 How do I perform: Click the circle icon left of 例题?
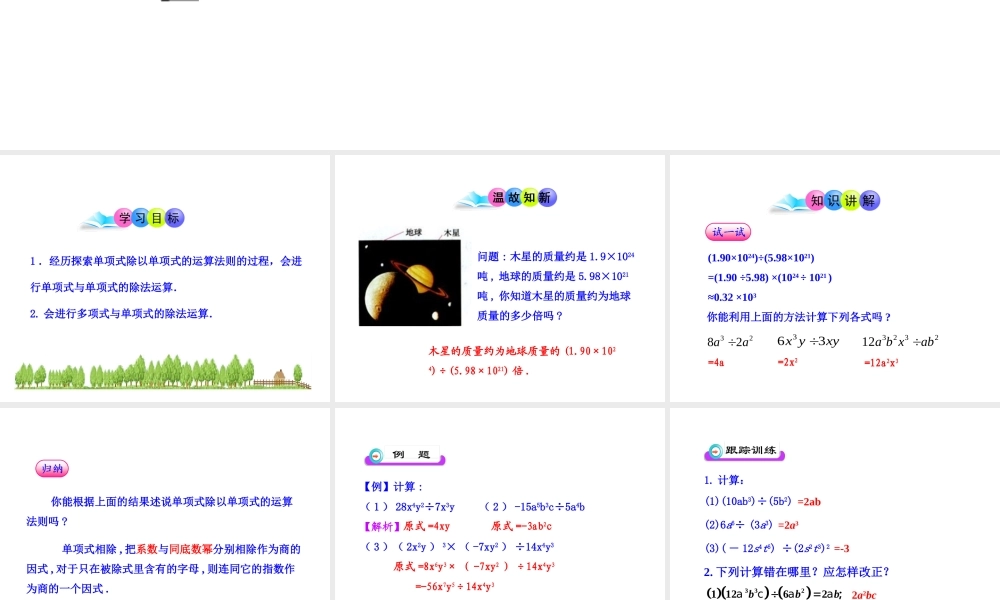tap(377, 454)
